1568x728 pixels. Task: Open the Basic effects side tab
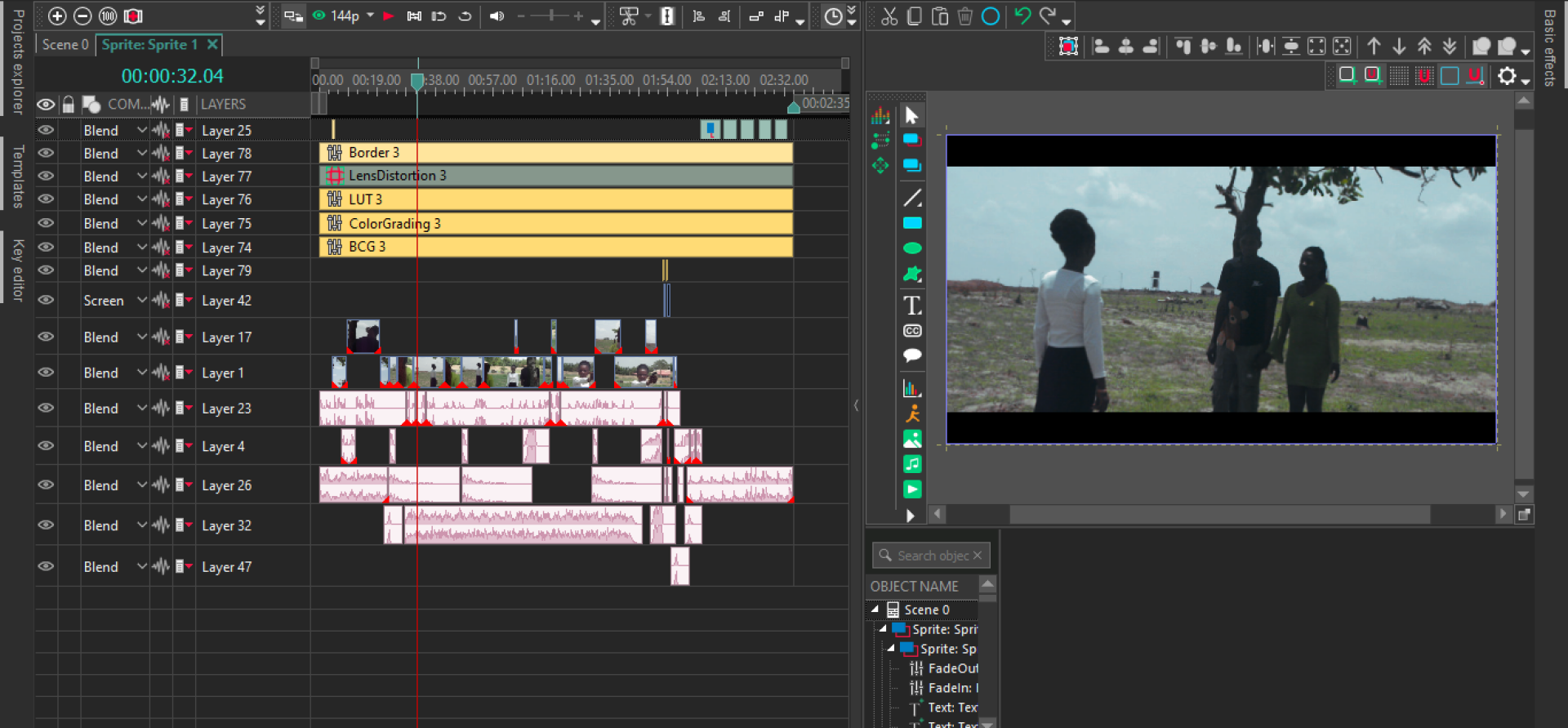point(1549,49)
